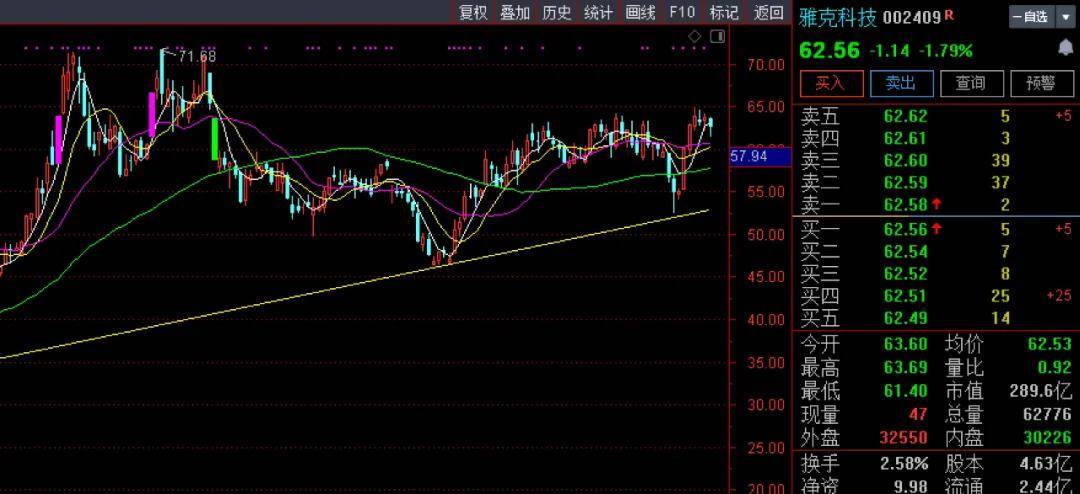Screen dimensions: 1080x494
Task: Click the blue 57.94 price axis tag
Action: (748, 157)
